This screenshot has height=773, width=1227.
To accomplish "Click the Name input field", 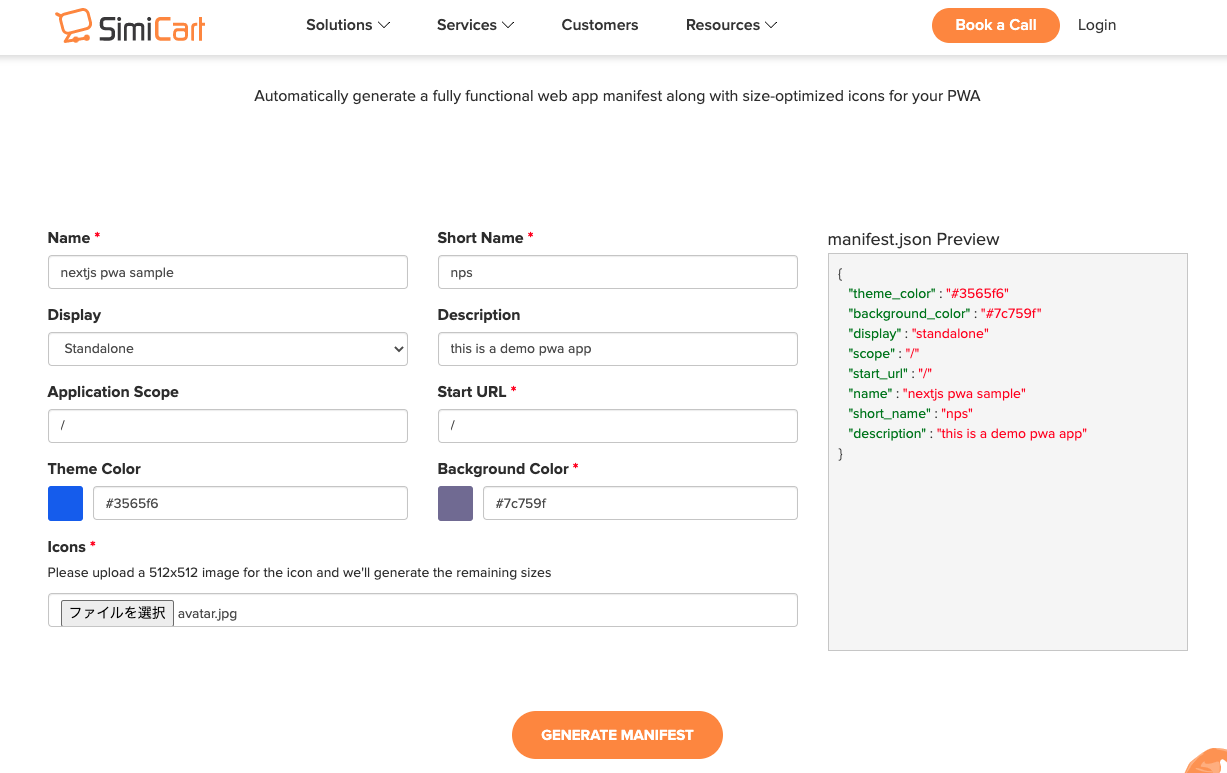I will 228,272.
